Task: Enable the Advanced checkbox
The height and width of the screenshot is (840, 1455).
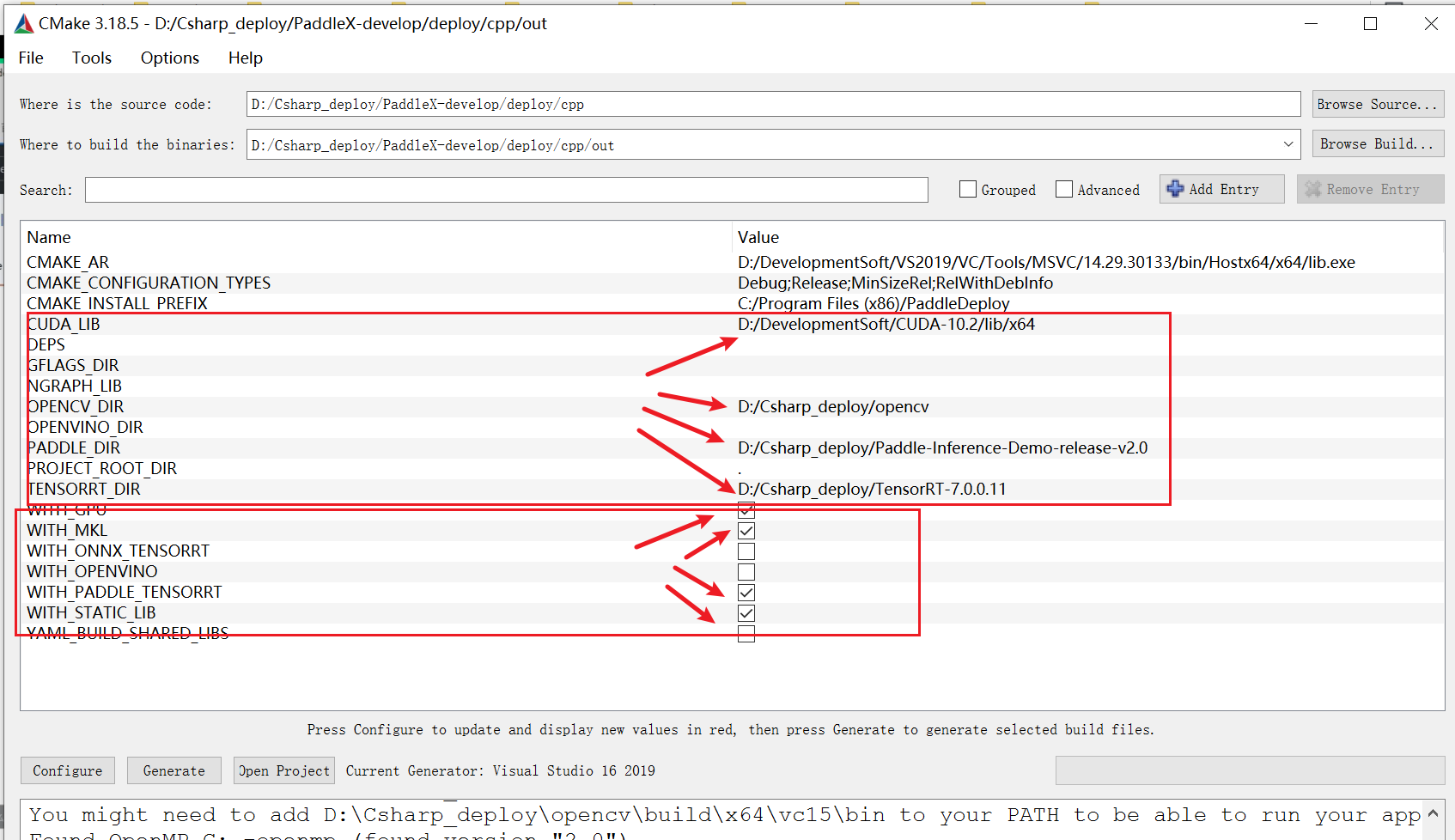Action: [x=1063, y=189]
